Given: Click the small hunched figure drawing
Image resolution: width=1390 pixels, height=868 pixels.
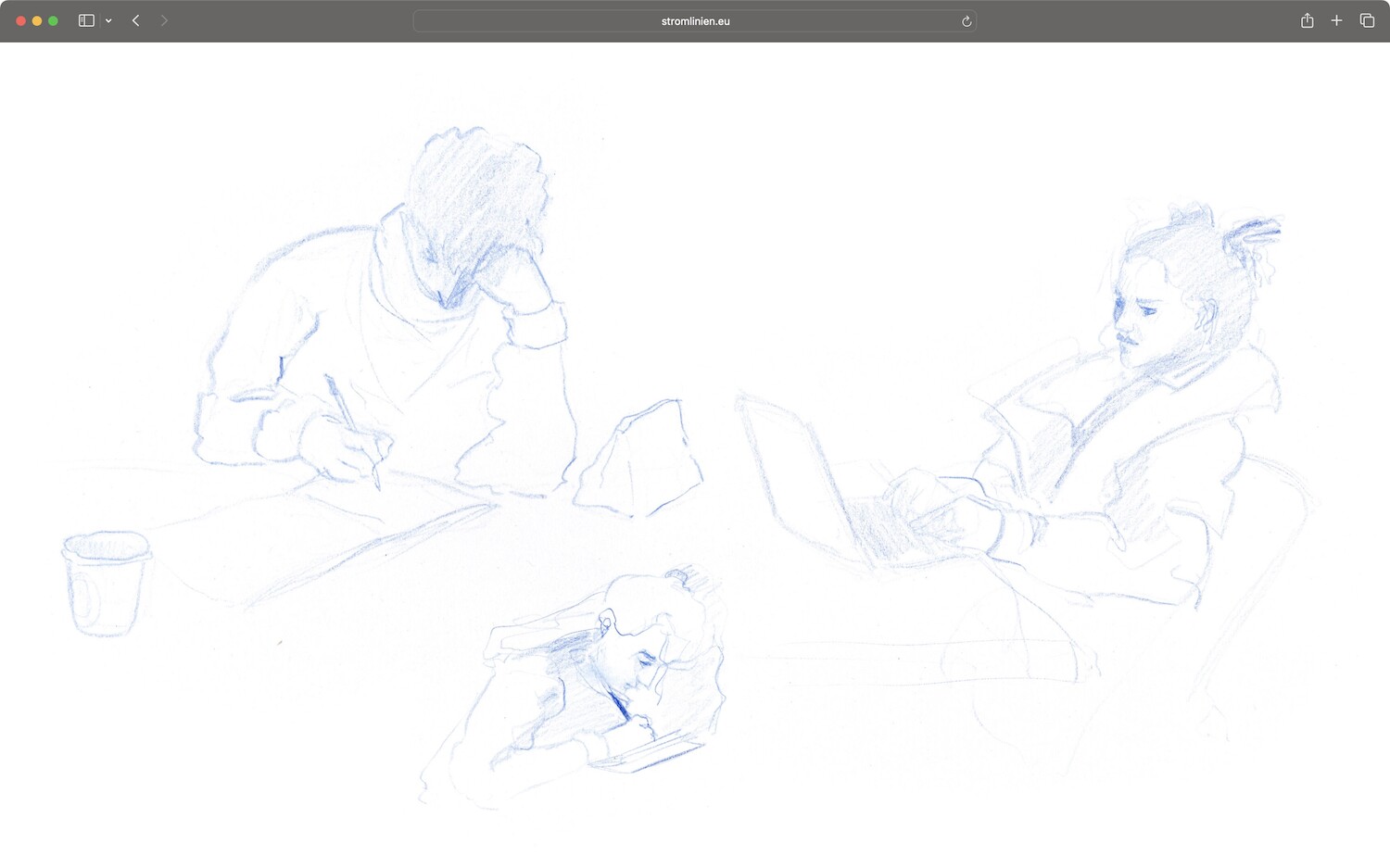Looking at the screenshot, I should coord(602,686).
